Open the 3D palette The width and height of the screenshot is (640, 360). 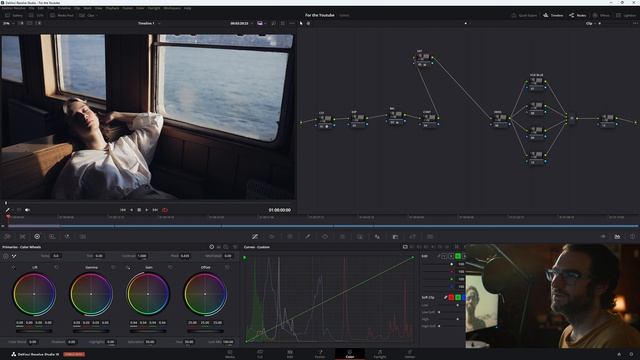pyautogui.click(x=430, y=236)
